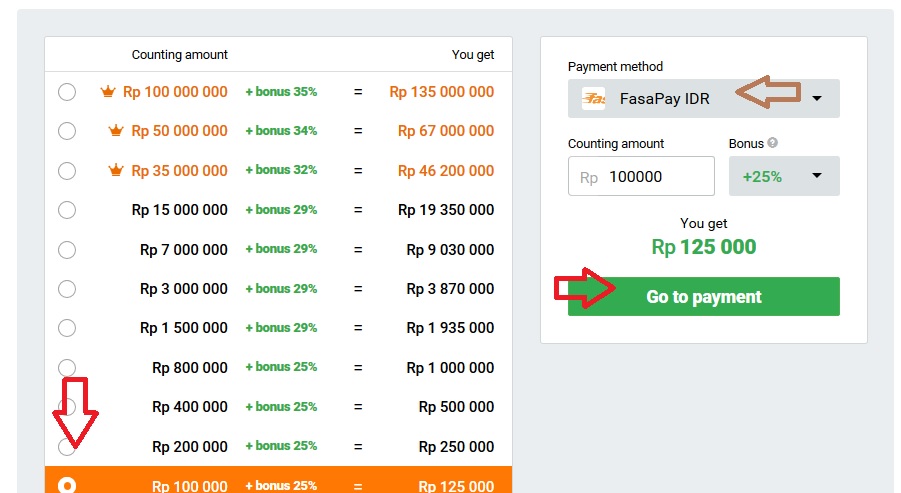This screenshot has width=901, height=493.
Task: Pick the Rp 15 000 000 radio option
Action: 67,210
